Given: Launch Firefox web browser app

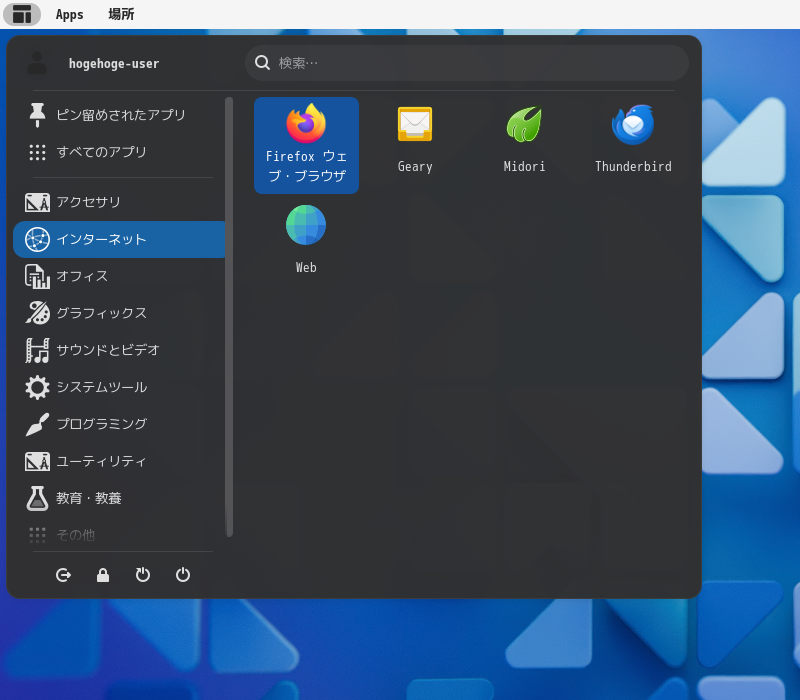Looking at the screenshot, I should pyautogui.click(x=306, y=145).
